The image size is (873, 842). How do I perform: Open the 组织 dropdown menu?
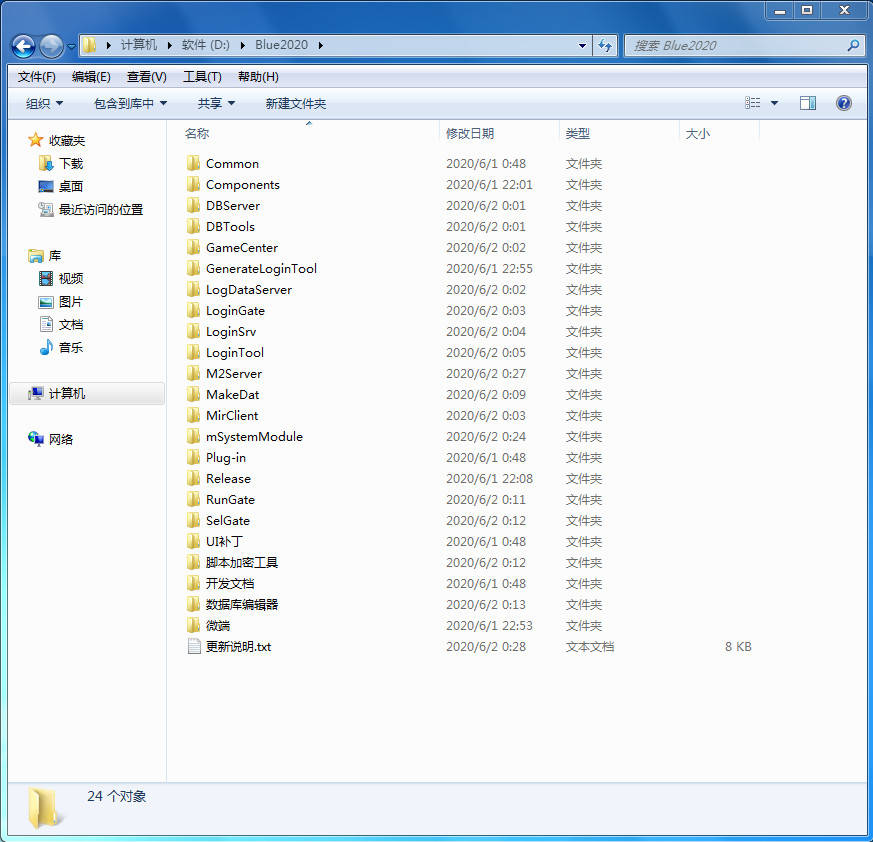pos(44,104)
